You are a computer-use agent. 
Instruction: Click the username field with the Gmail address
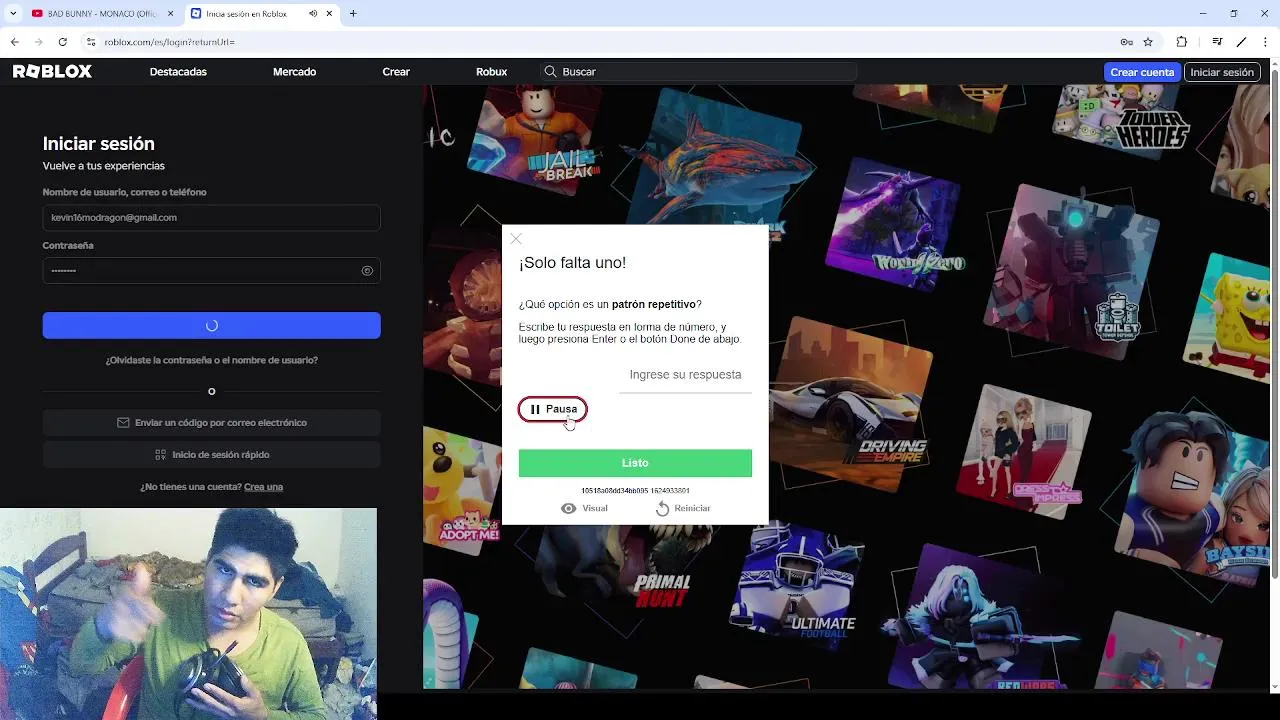(x=211, y=218)
